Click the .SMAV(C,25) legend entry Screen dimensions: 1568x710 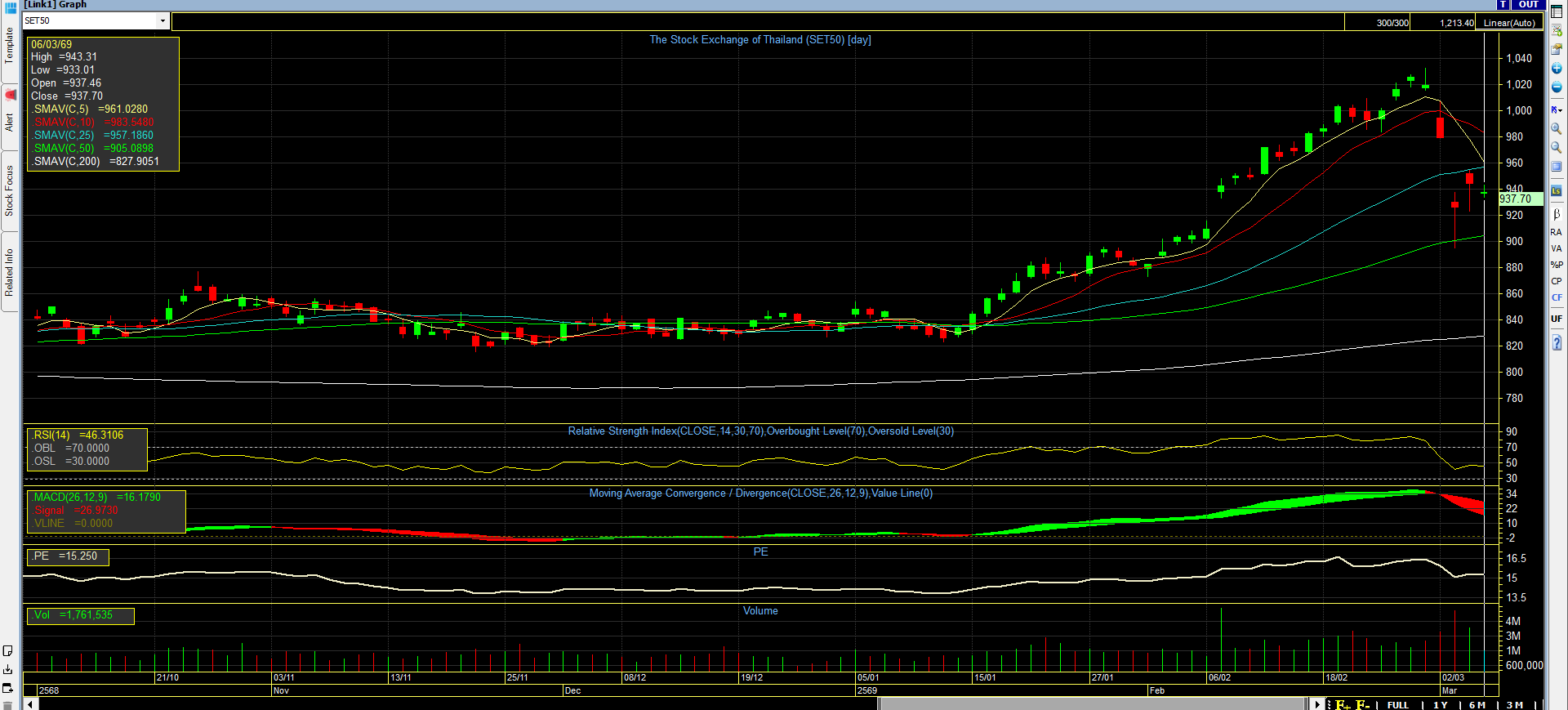tap(93, 135)
